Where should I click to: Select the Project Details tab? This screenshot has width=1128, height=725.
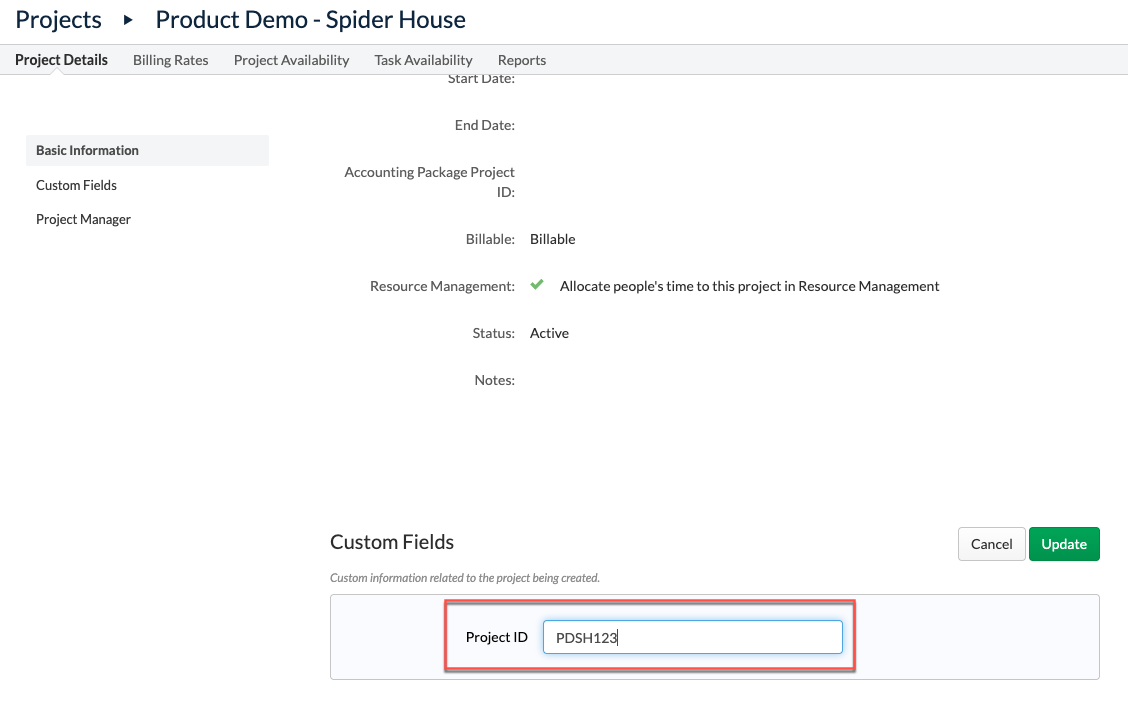click(61, 60)
